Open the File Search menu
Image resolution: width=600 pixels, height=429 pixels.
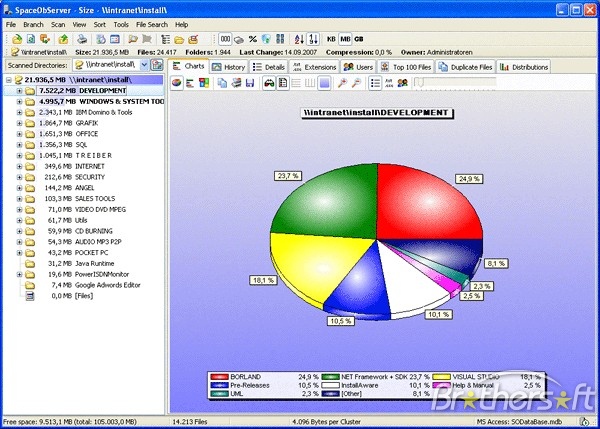152,24
